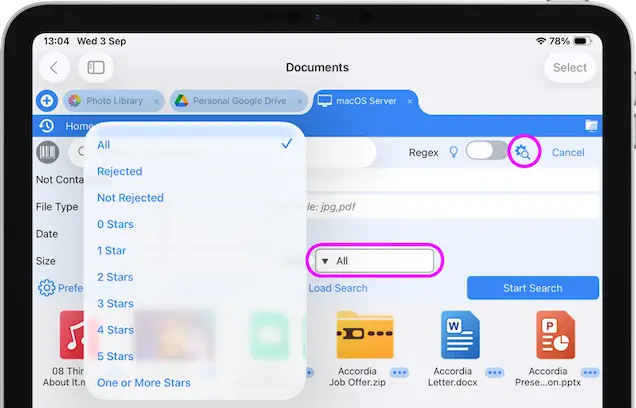Screen dimensions: 636x408
Task: Open advanced search settings gear icon
Action: pyautogui.click(x=523, y=152)
